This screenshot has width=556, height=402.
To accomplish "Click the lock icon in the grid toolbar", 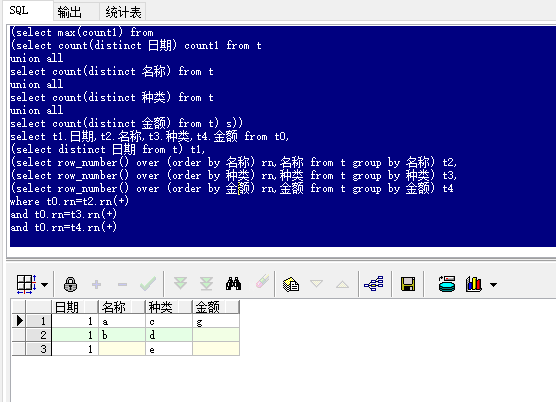I will tap(70, 284).
